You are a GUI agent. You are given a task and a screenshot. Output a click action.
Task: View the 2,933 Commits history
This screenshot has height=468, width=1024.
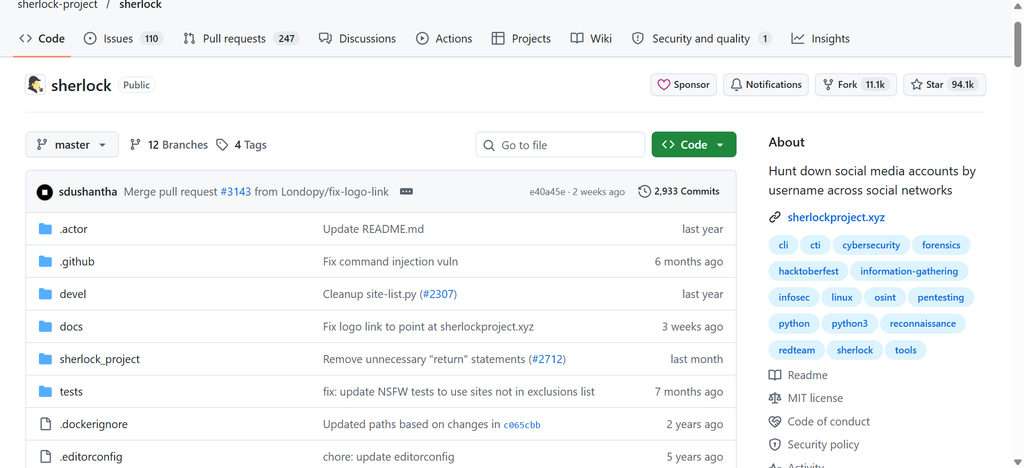[679, 192]
